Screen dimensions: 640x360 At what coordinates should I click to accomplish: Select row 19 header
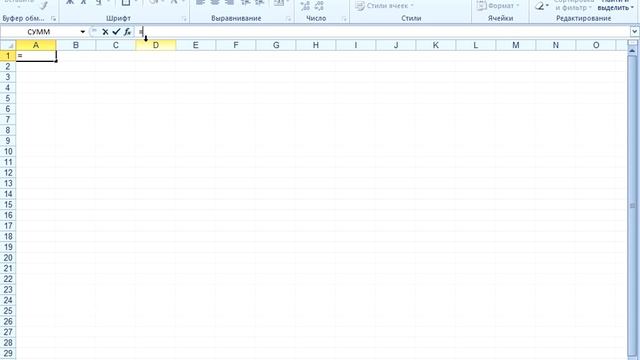tap(8, 247)
